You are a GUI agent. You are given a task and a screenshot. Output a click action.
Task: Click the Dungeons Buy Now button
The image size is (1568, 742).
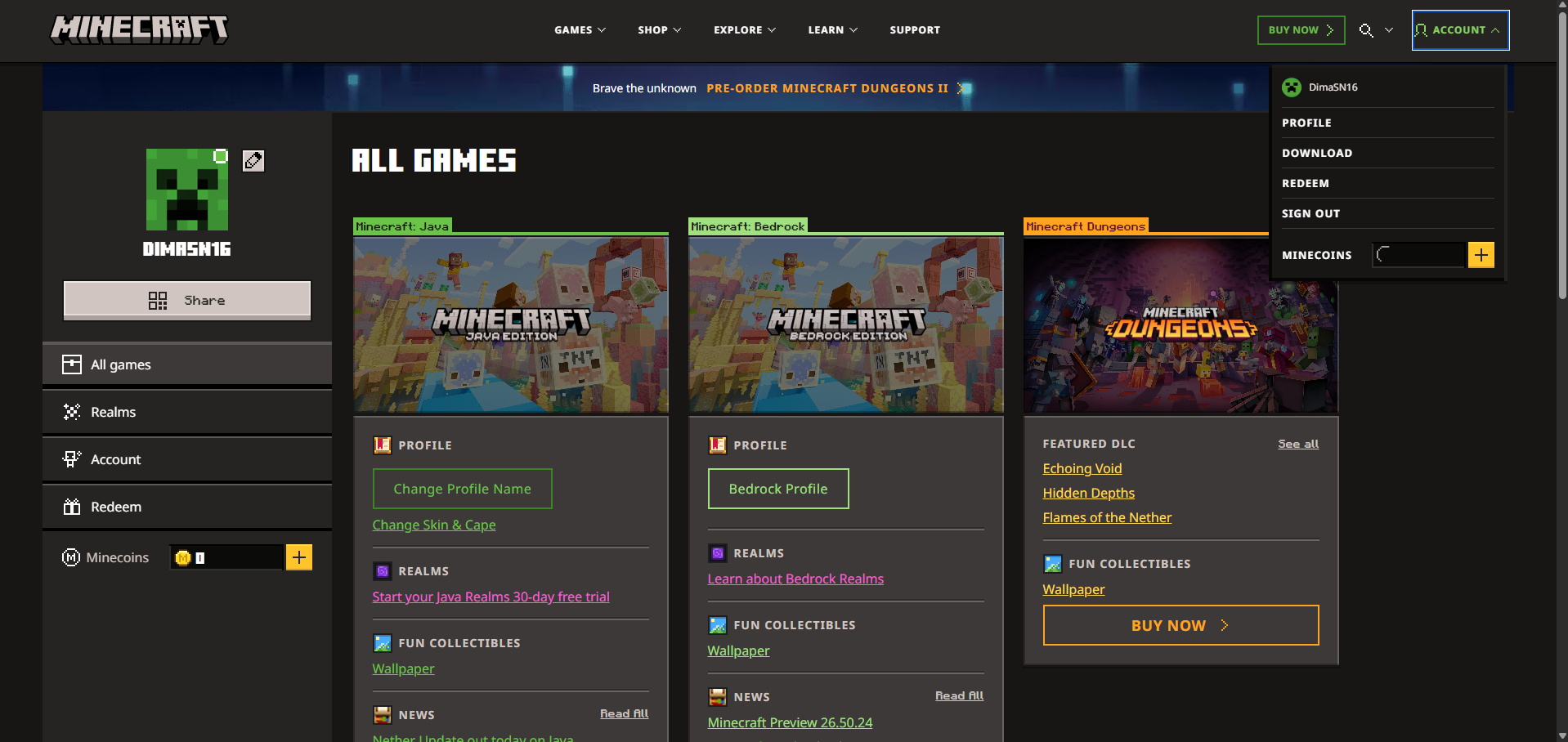point(1180,625)
